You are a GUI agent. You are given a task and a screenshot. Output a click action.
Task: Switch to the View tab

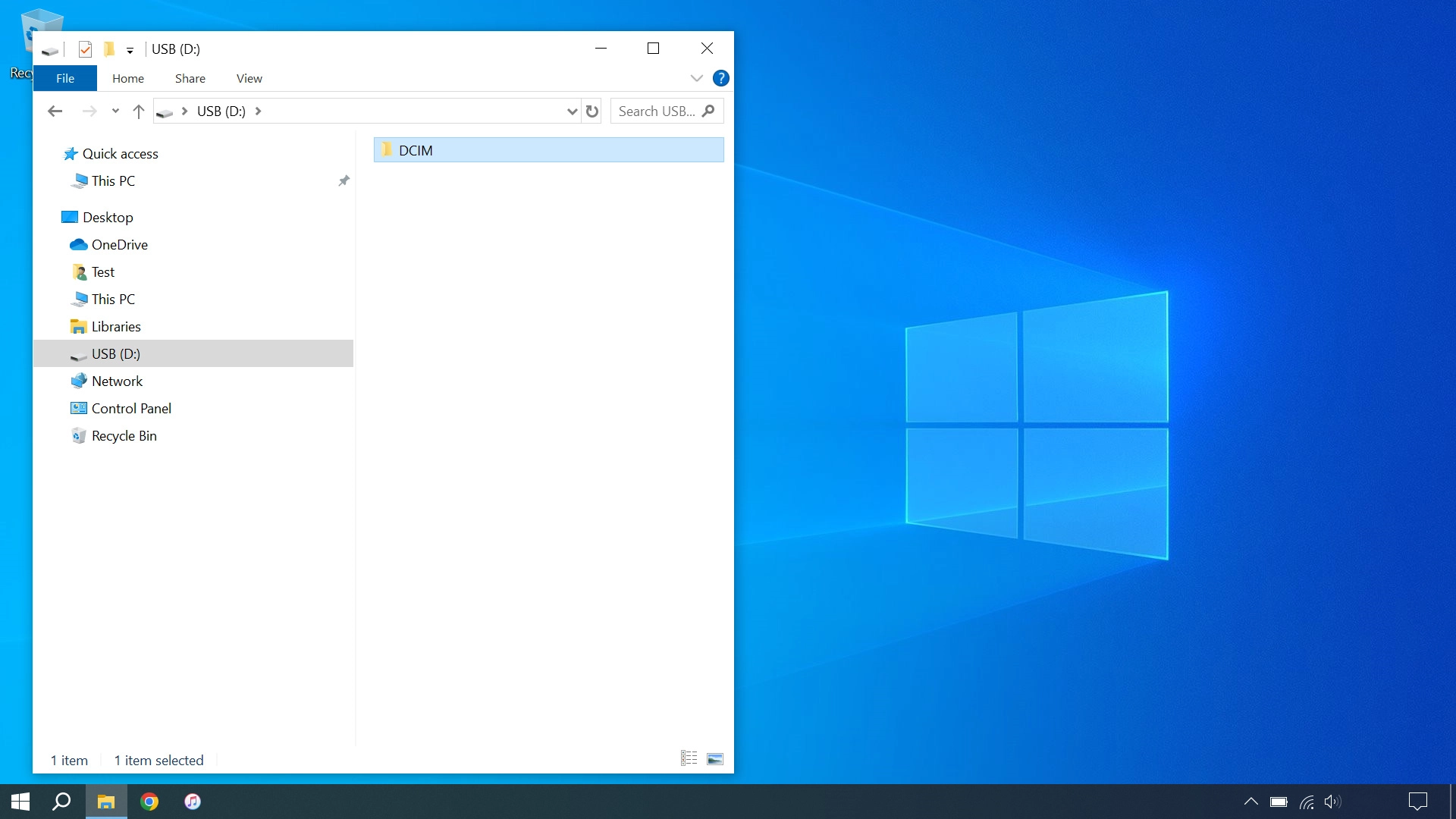pos(249,78)
